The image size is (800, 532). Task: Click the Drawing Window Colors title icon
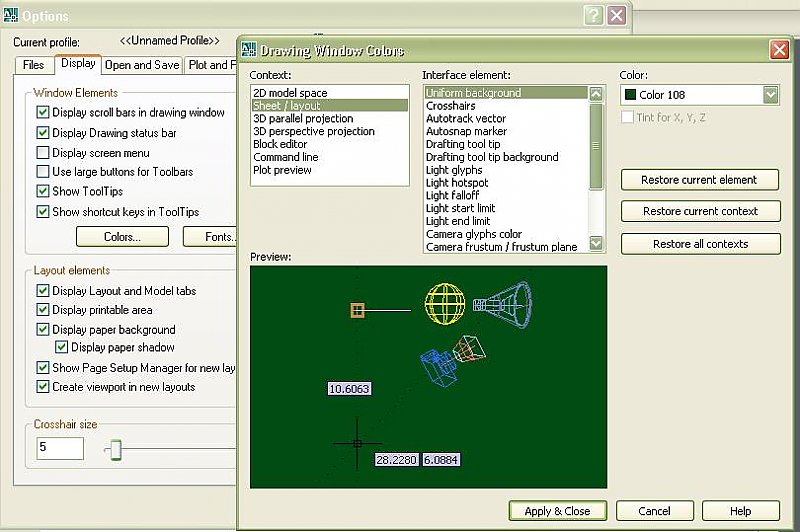click(249, 49)
